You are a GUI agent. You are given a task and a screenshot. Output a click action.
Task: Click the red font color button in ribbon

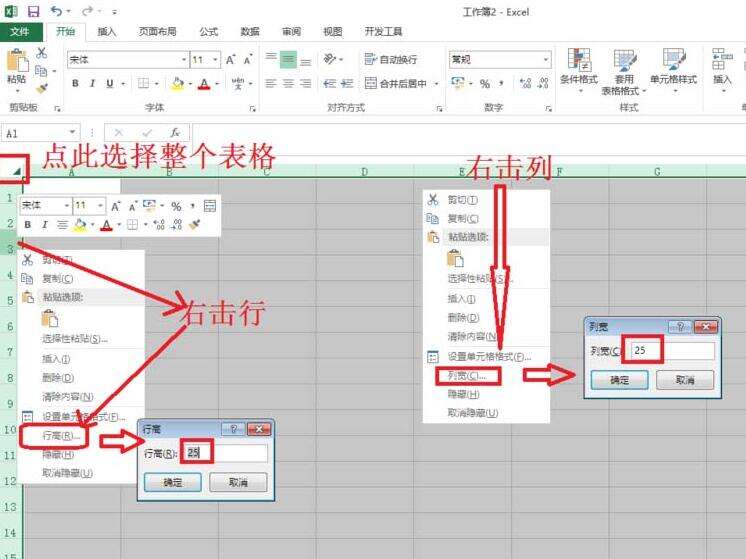204,84
